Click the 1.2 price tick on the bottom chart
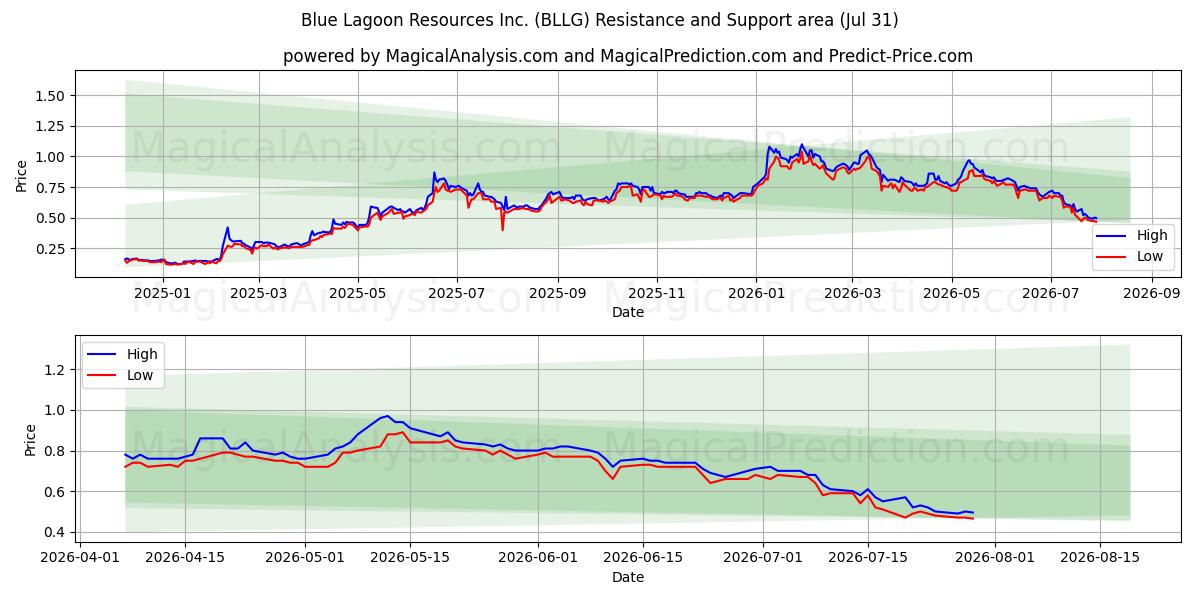The image size is (1200, 600). click(x=56, y=370)
